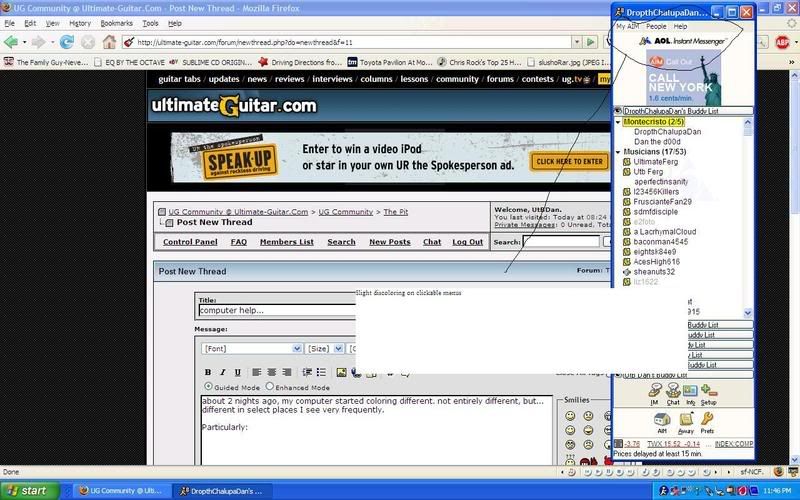Click New Posts link
This screenshot has height=500, width=800.
390,242
